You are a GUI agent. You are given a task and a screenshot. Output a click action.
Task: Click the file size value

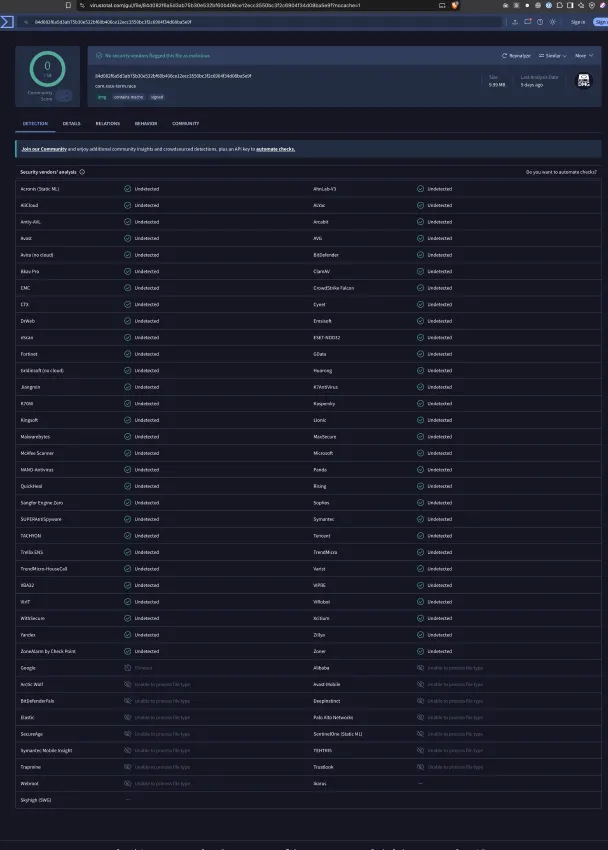pos(496,85)
